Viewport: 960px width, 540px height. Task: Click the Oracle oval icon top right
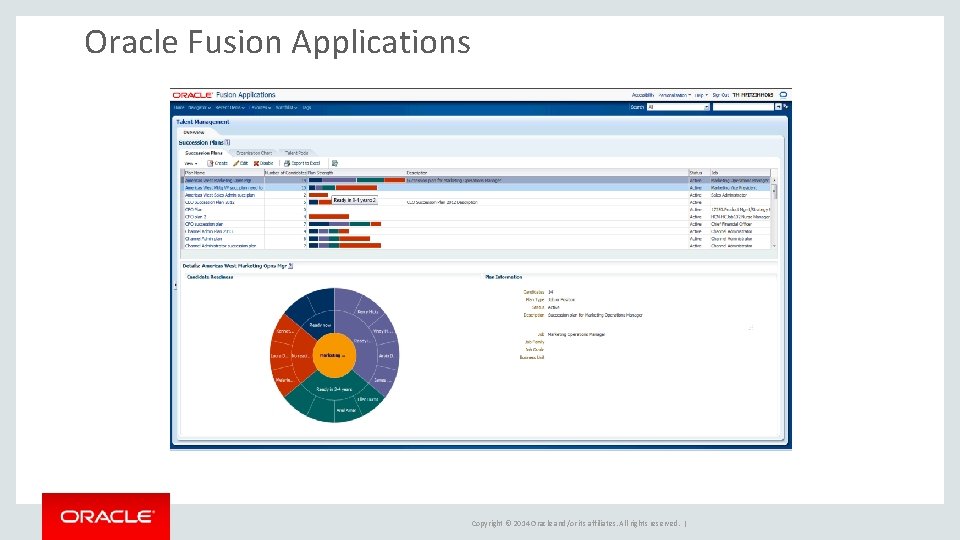pos(783,95)
